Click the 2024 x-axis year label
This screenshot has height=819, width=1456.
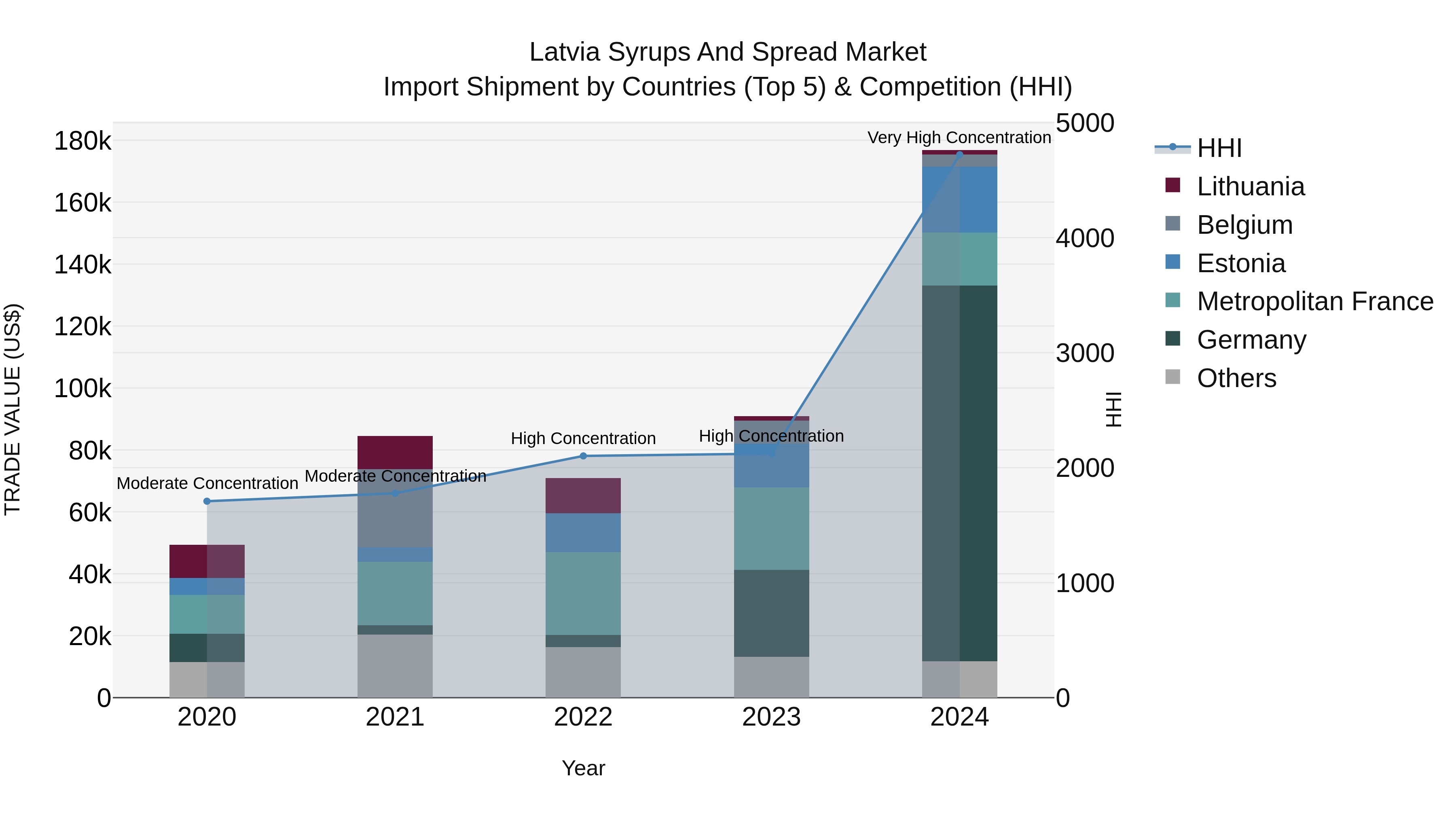[960, 717]
